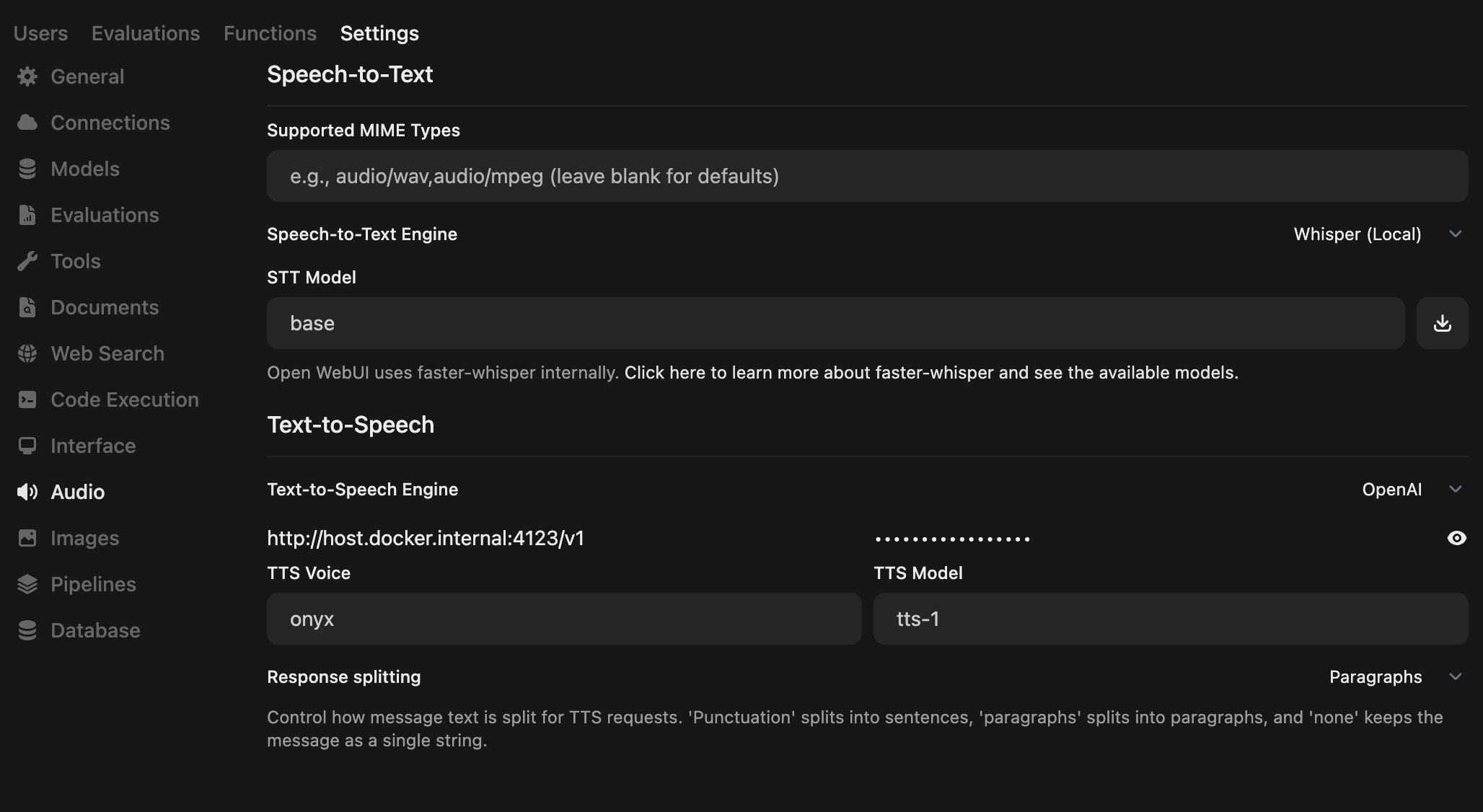Go to Database settings section
Viewport: 1483px width, 812px height.
click(x=95, y=630)
